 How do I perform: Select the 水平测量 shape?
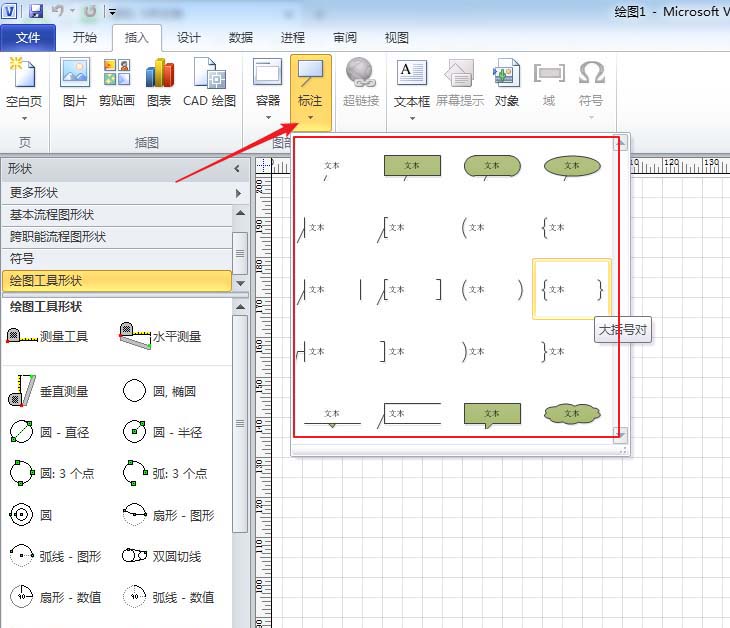[x=161, y=336]
